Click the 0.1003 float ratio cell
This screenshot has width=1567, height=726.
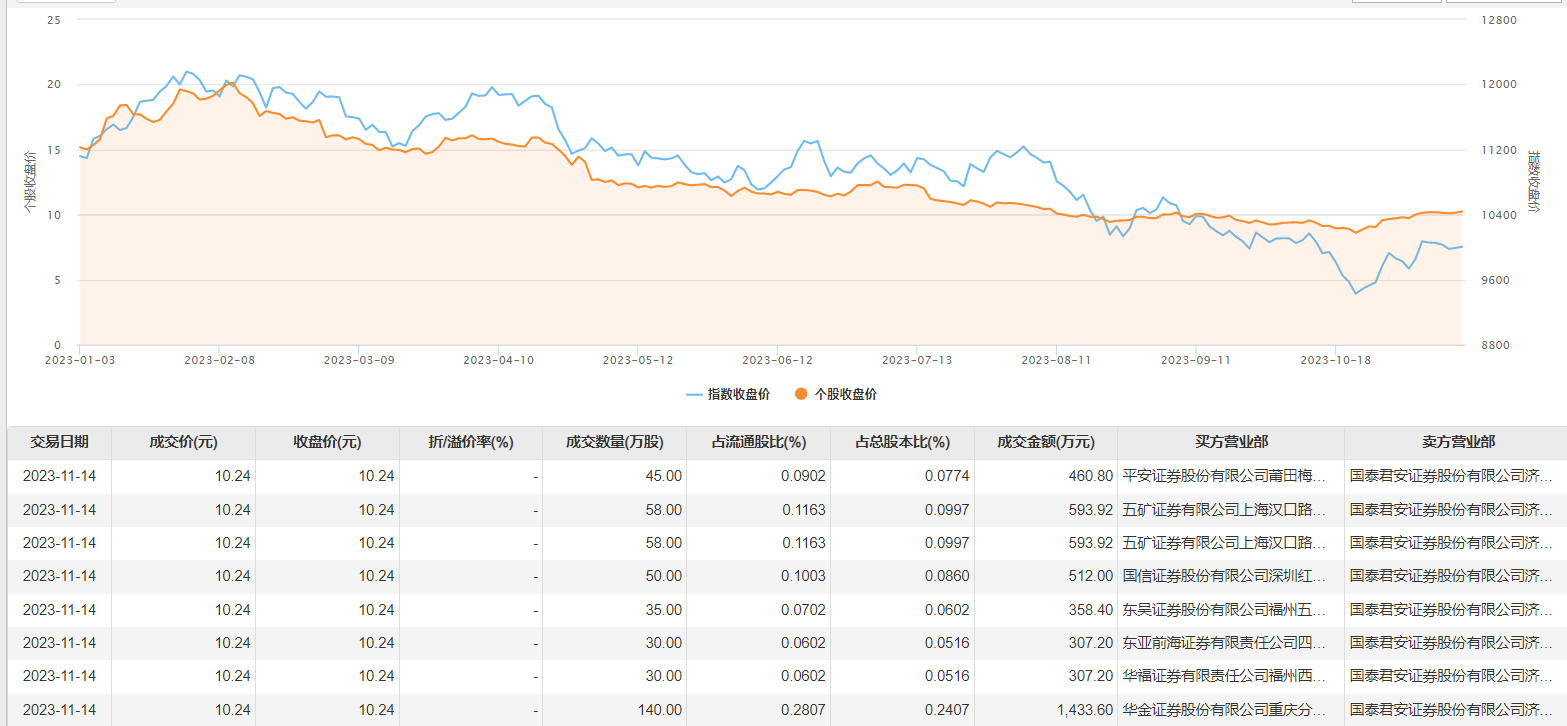[x=759, y=576]
